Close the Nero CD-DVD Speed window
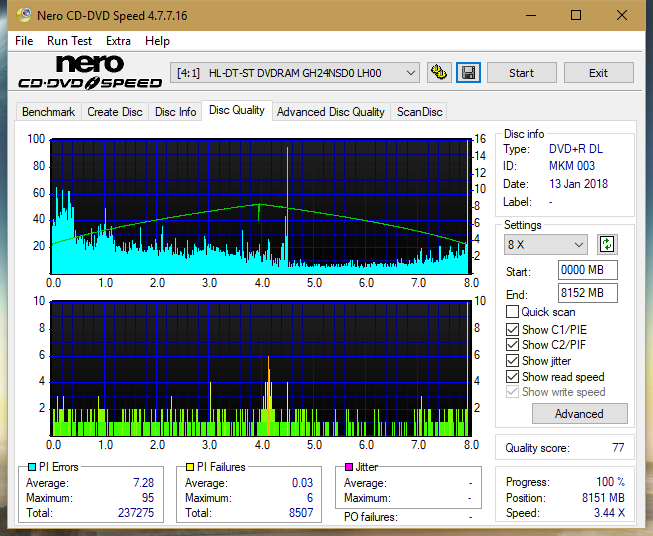The image size is (653, 536). point(622,15)
